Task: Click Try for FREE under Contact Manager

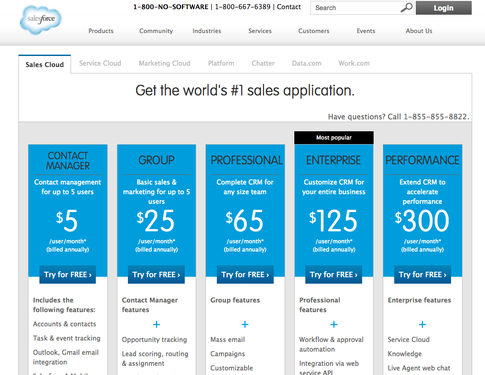Action: point(68,275)
